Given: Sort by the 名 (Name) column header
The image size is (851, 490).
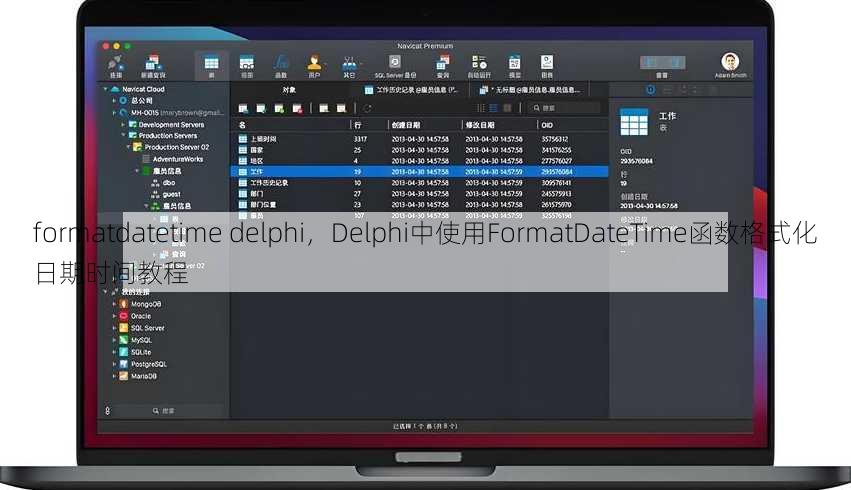Looking at the screenshot, I should 242,125.
